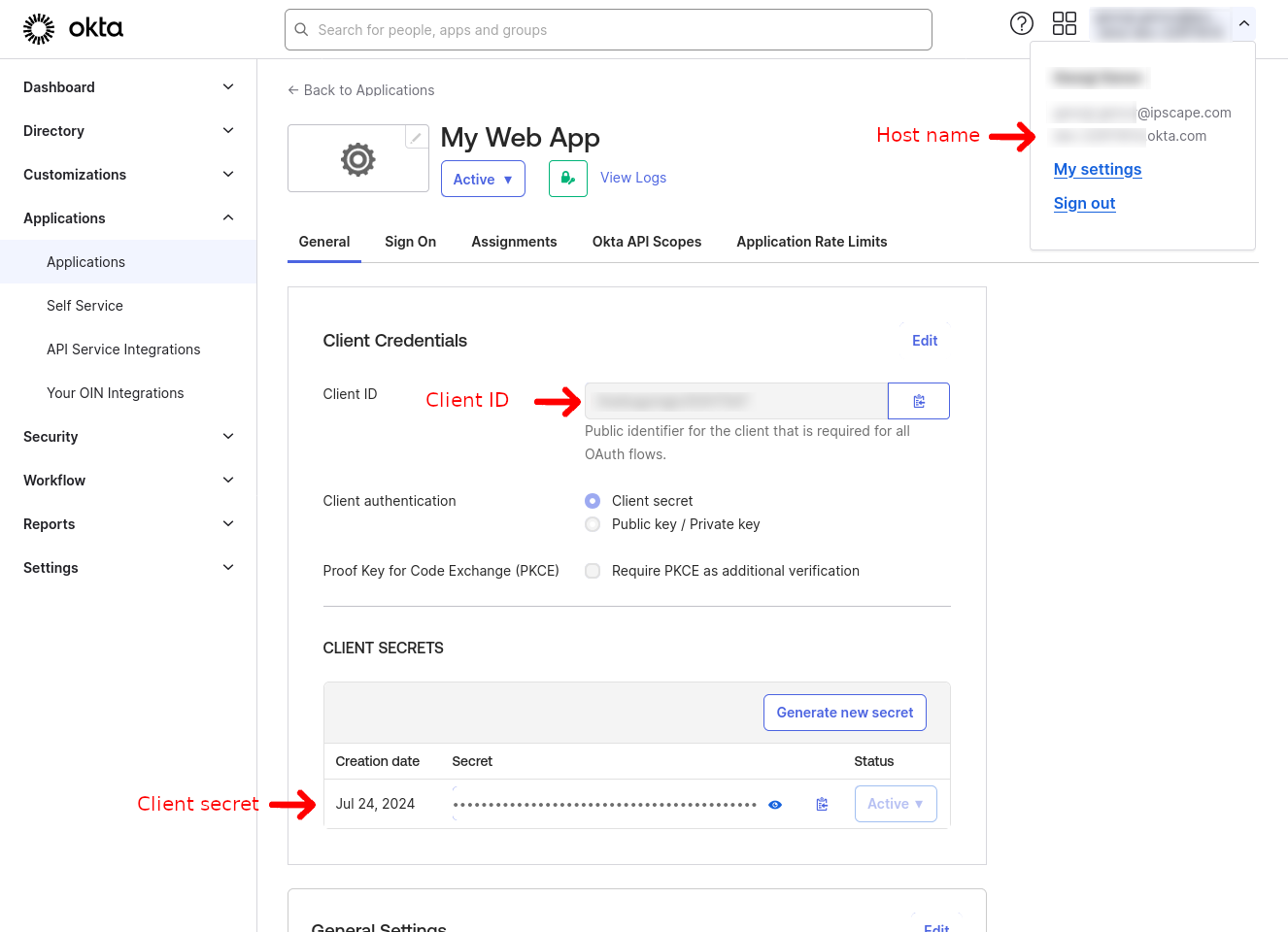Open the help question mark icon

[x=1021, y=23]
